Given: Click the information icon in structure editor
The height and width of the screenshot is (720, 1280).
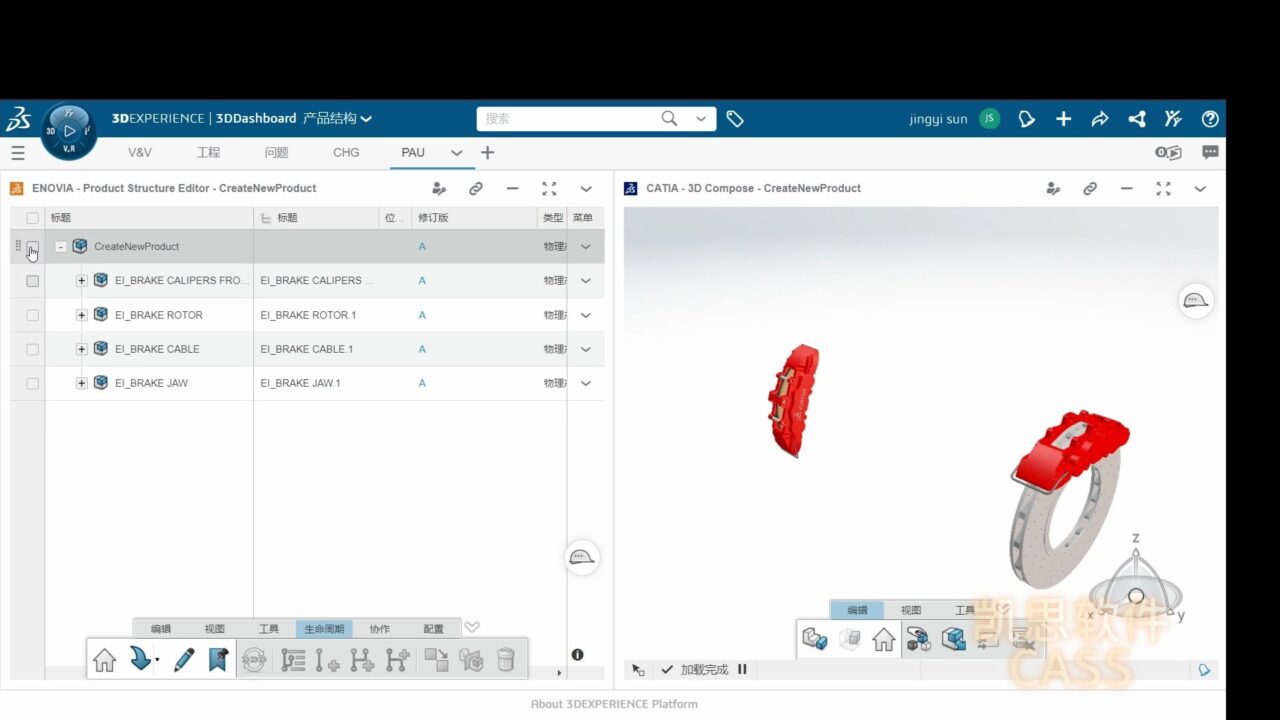Looking at the screenshot, I should 577,655.
